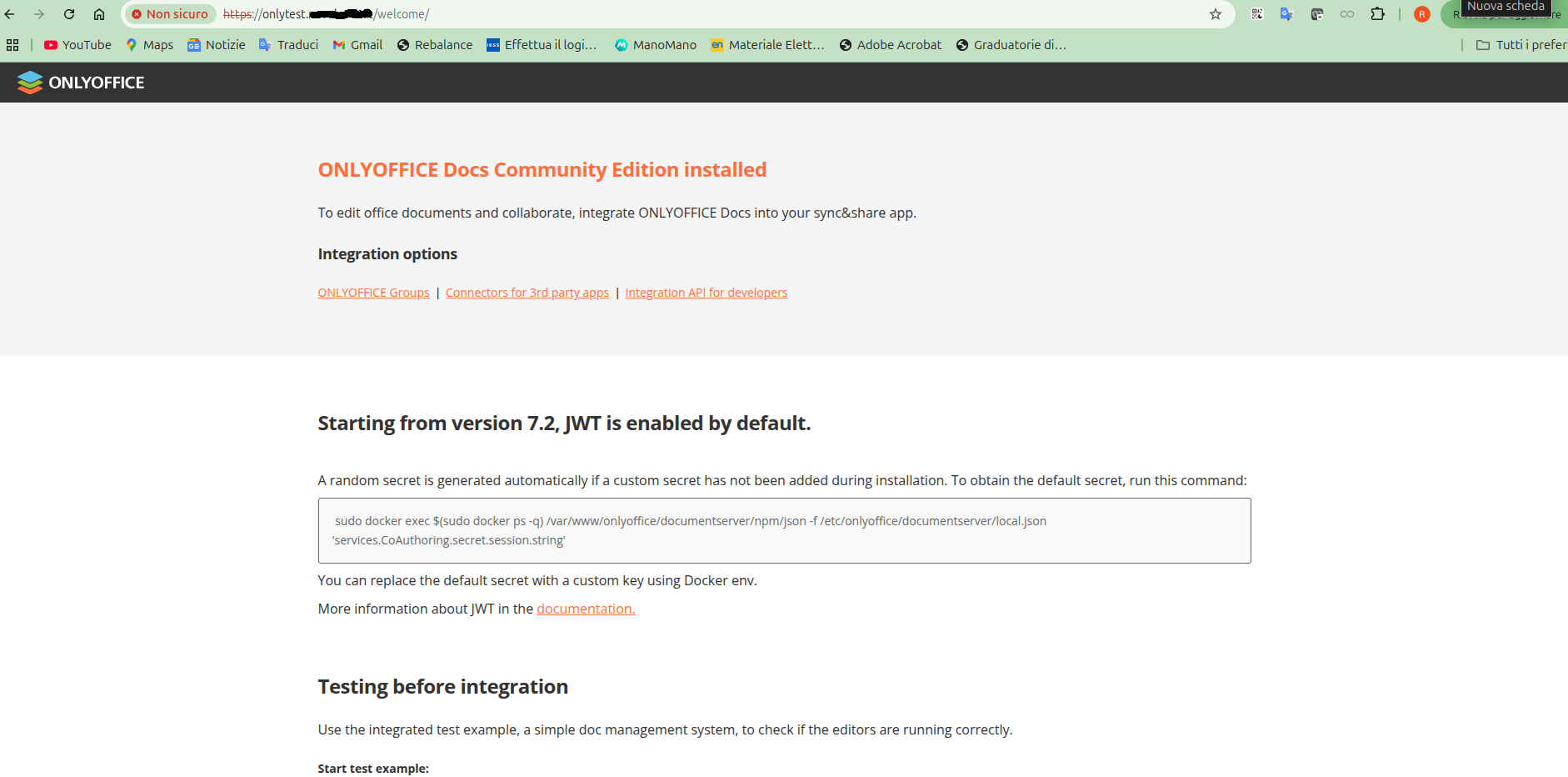Screen dimensions: 1568x777
Task: Click the 'ONLYOFFICE Docs Community Edition installed' heading
Action: pyautogui.click(x=542, y=169)
